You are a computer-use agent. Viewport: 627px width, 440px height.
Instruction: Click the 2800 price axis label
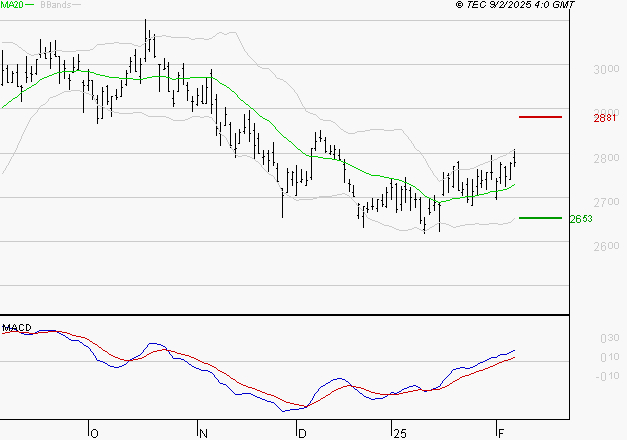(606, 158)
